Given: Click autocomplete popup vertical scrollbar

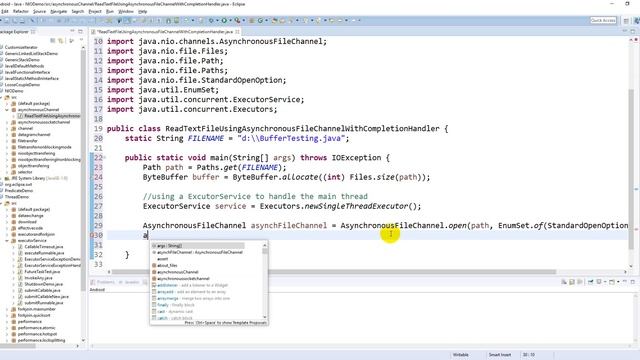Looking at the screenshot, I should click(265, 281).
